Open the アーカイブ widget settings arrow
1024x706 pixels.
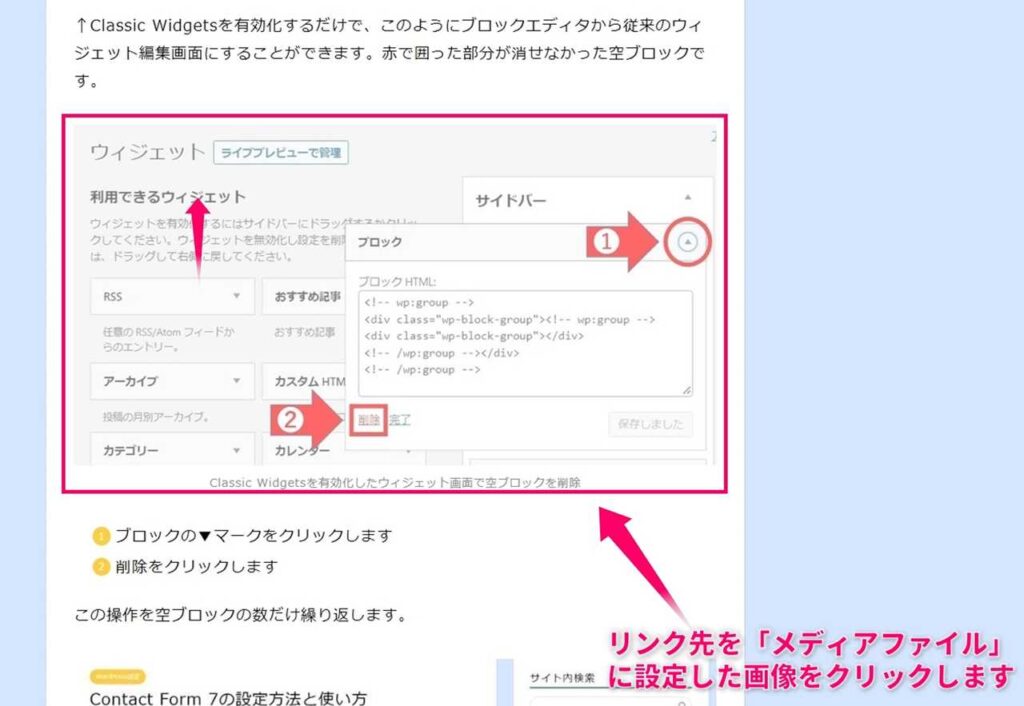coord(236,381)
